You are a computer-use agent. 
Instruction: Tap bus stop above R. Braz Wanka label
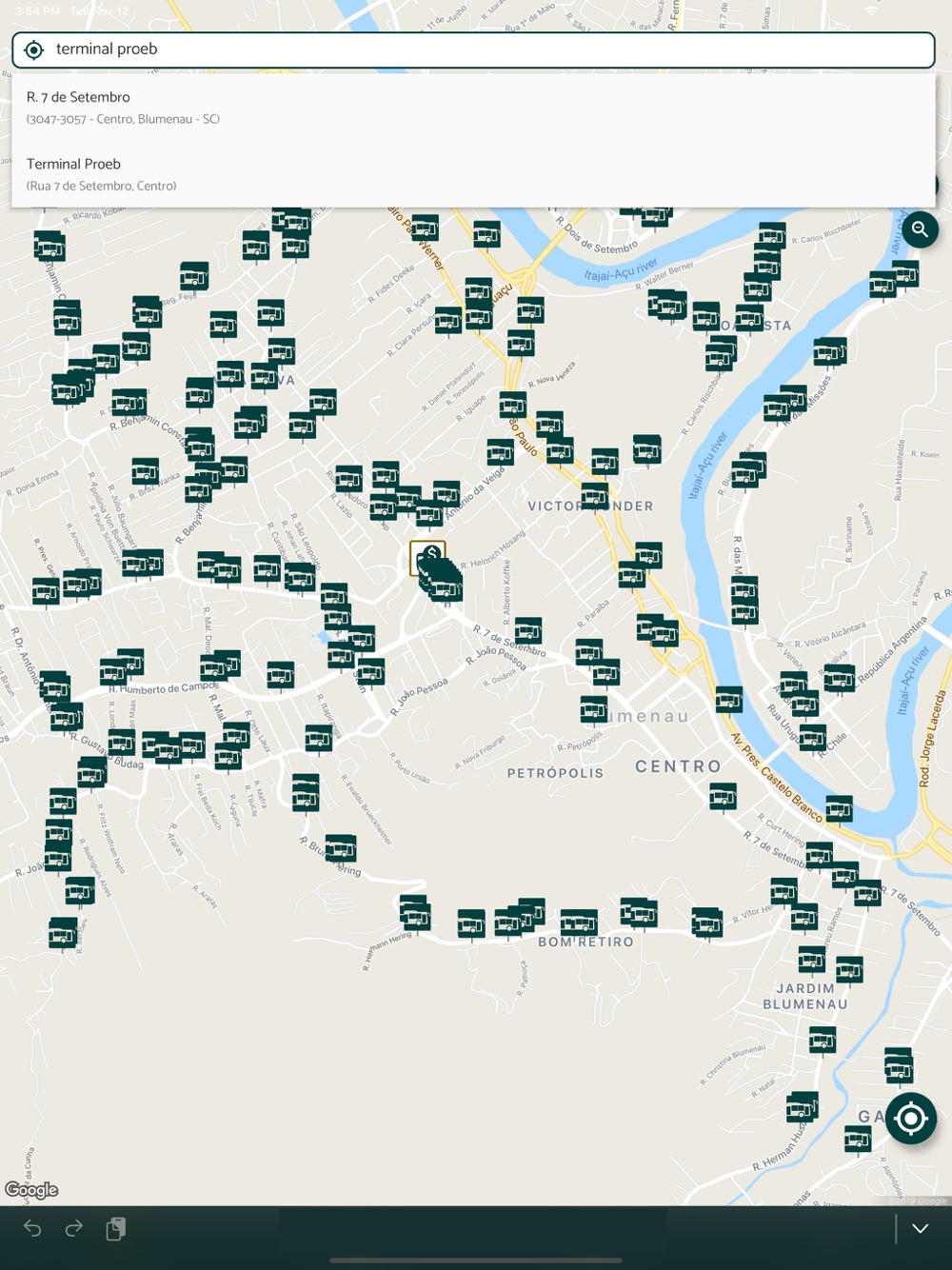click(145, 470)
